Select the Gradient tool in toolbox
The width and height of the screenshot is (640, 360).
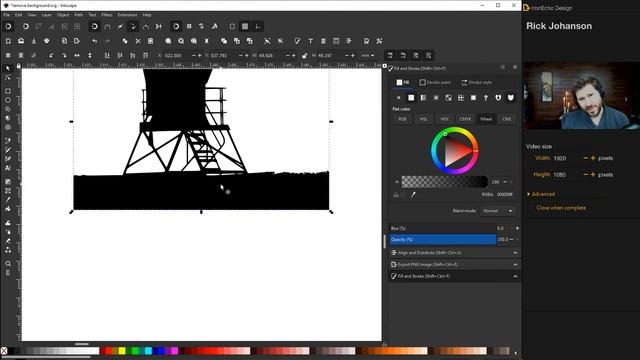click(8, 181)
